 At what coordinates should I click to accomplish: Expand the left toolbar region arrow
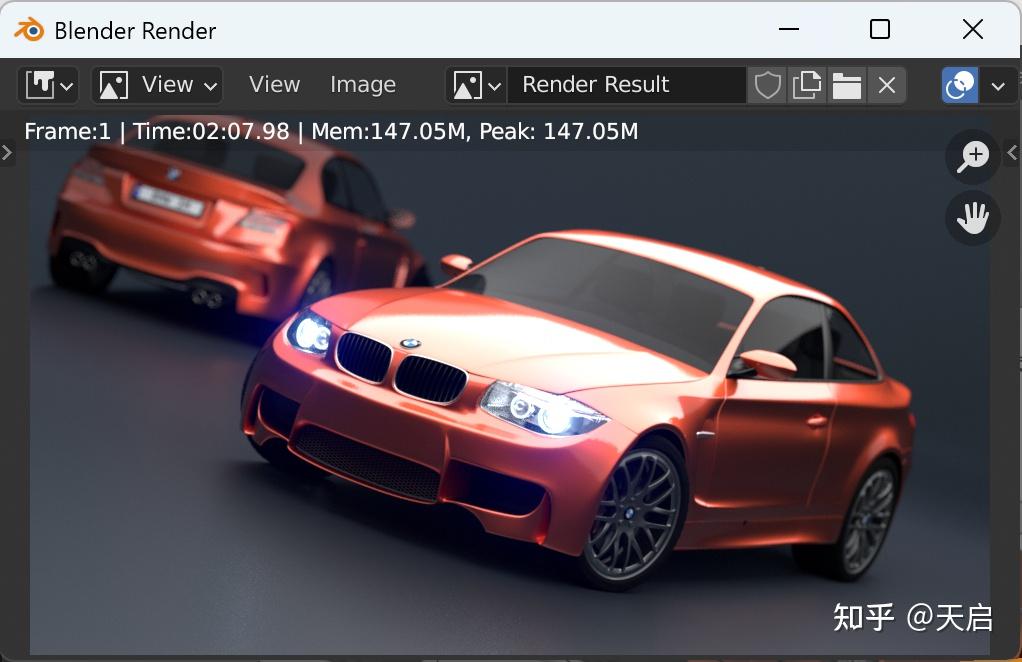7,152
